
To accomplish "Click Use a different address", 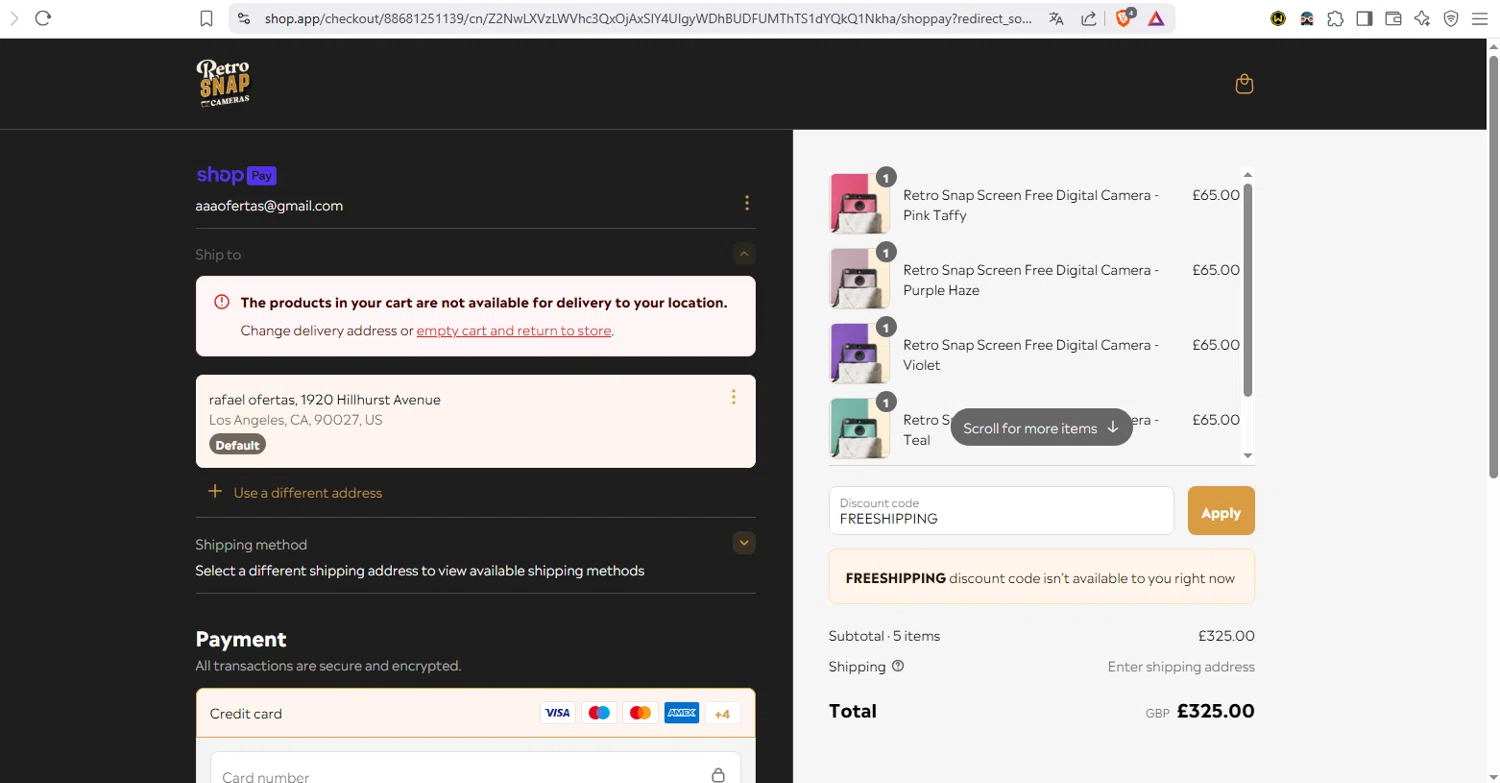I will (308, 492).
